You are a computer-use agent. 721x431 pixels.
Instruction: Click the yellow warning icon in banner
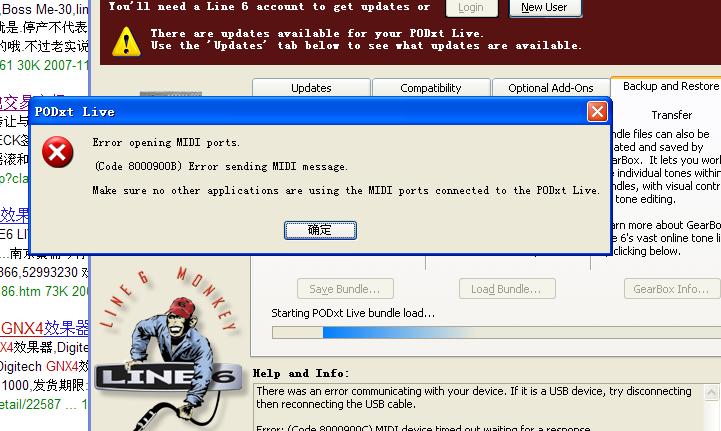(126, 41)
